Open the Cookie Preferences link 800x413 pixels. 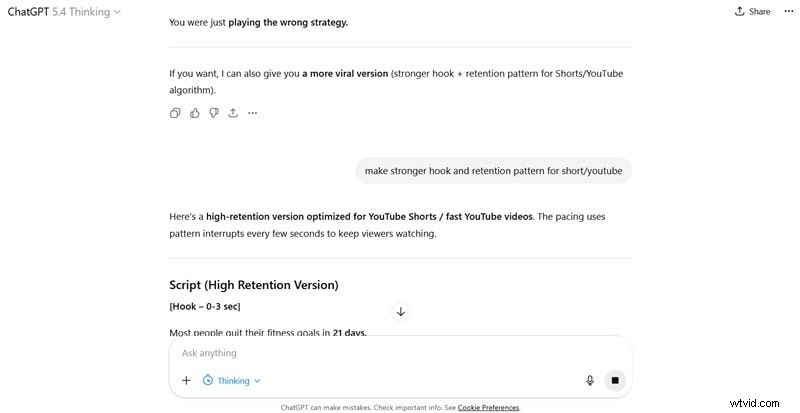[x=488, y=408]
